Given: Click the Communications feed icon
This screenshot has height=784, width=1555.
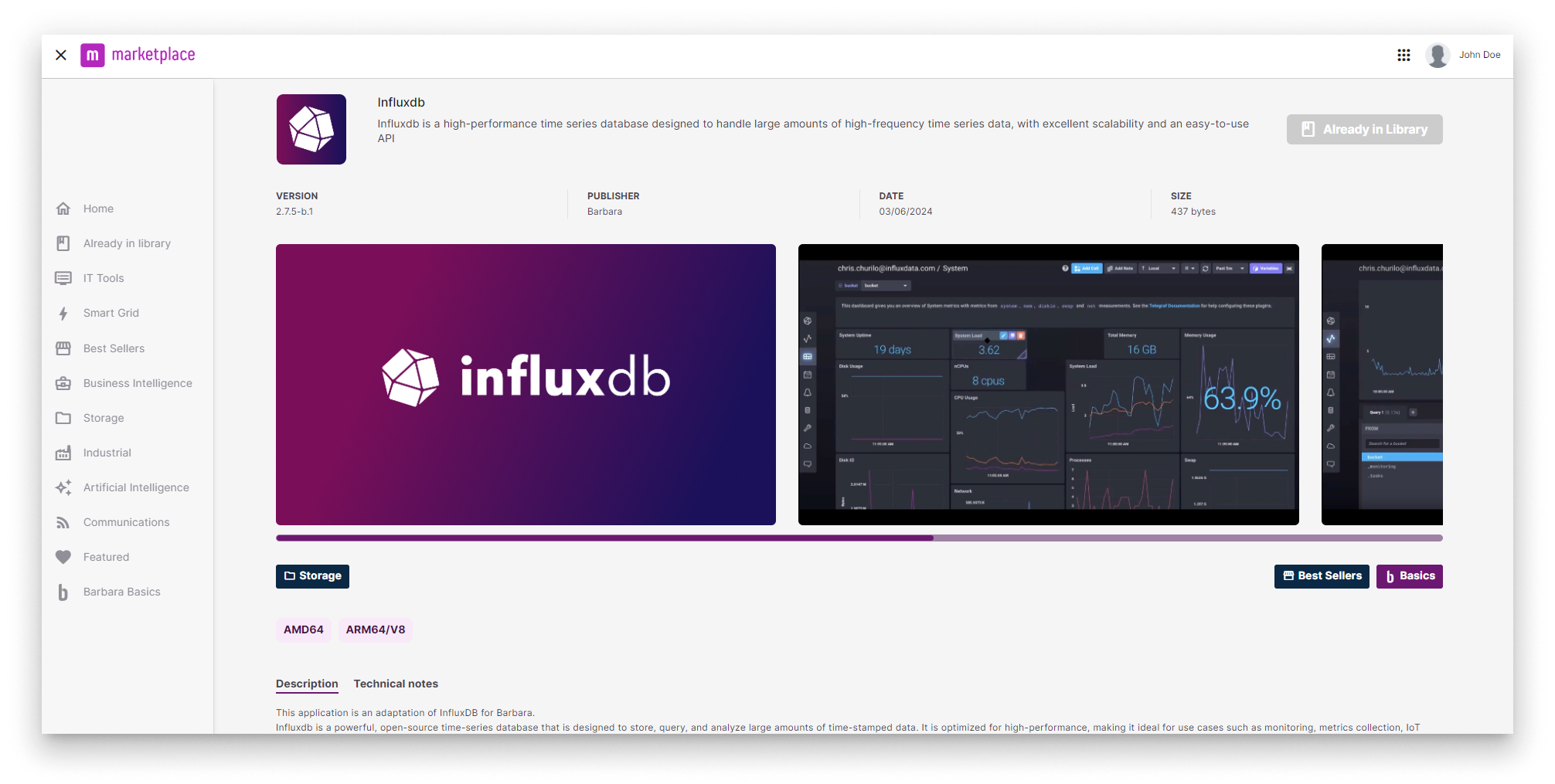Looking at the screenshot, I should (x=63, y=522).
